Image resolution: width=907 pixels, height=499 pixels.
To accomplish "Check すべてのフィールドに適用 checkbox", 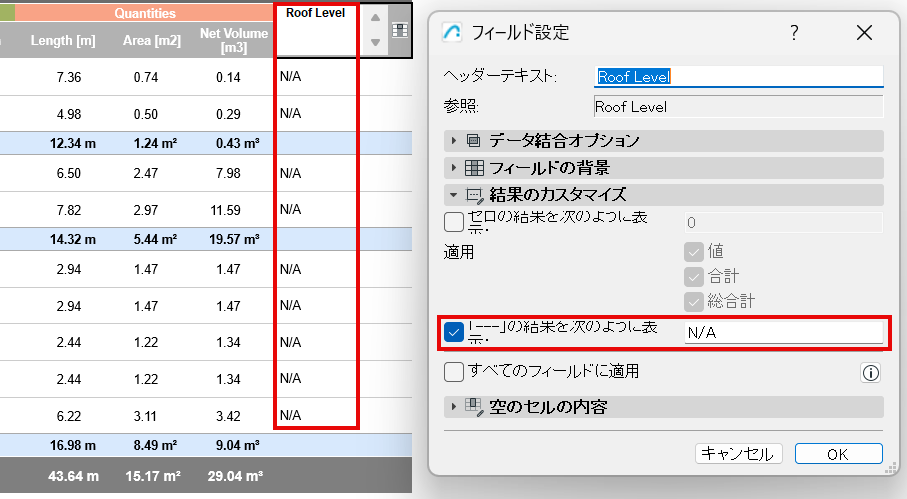I will click(454, 372).
